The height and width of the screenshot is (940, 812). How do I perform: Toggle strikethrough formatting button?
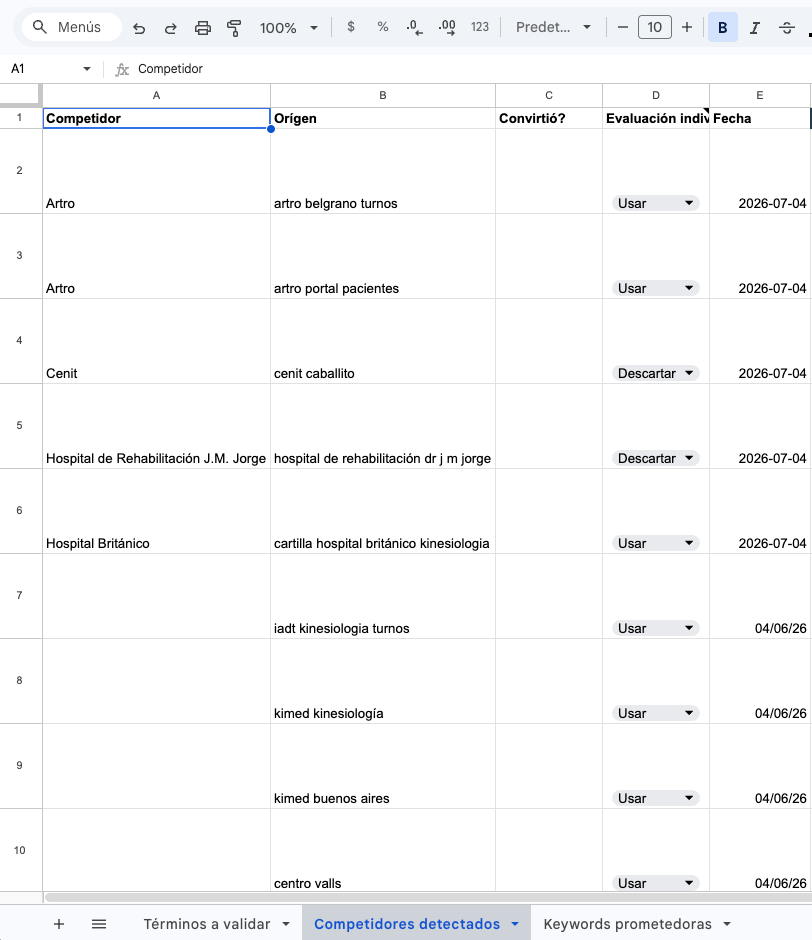point(787,28)
